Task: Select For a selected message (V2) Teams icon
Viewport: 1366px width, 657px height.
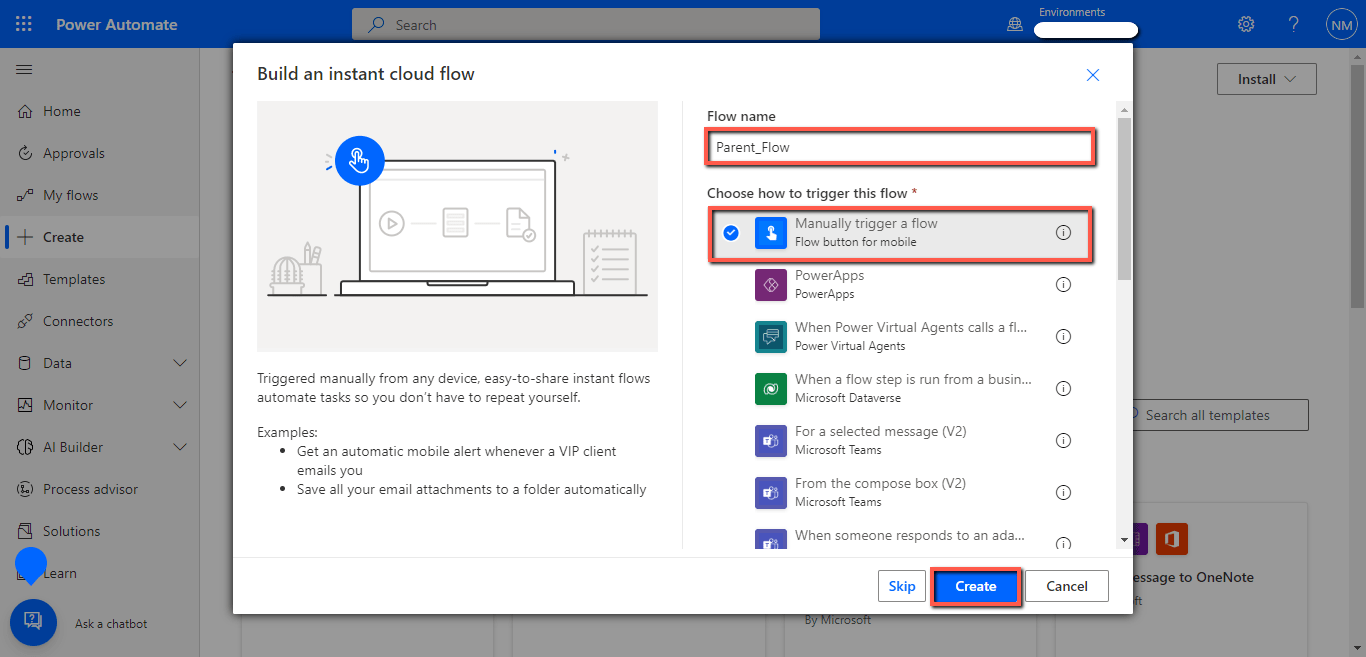Action: coord(771,440)
